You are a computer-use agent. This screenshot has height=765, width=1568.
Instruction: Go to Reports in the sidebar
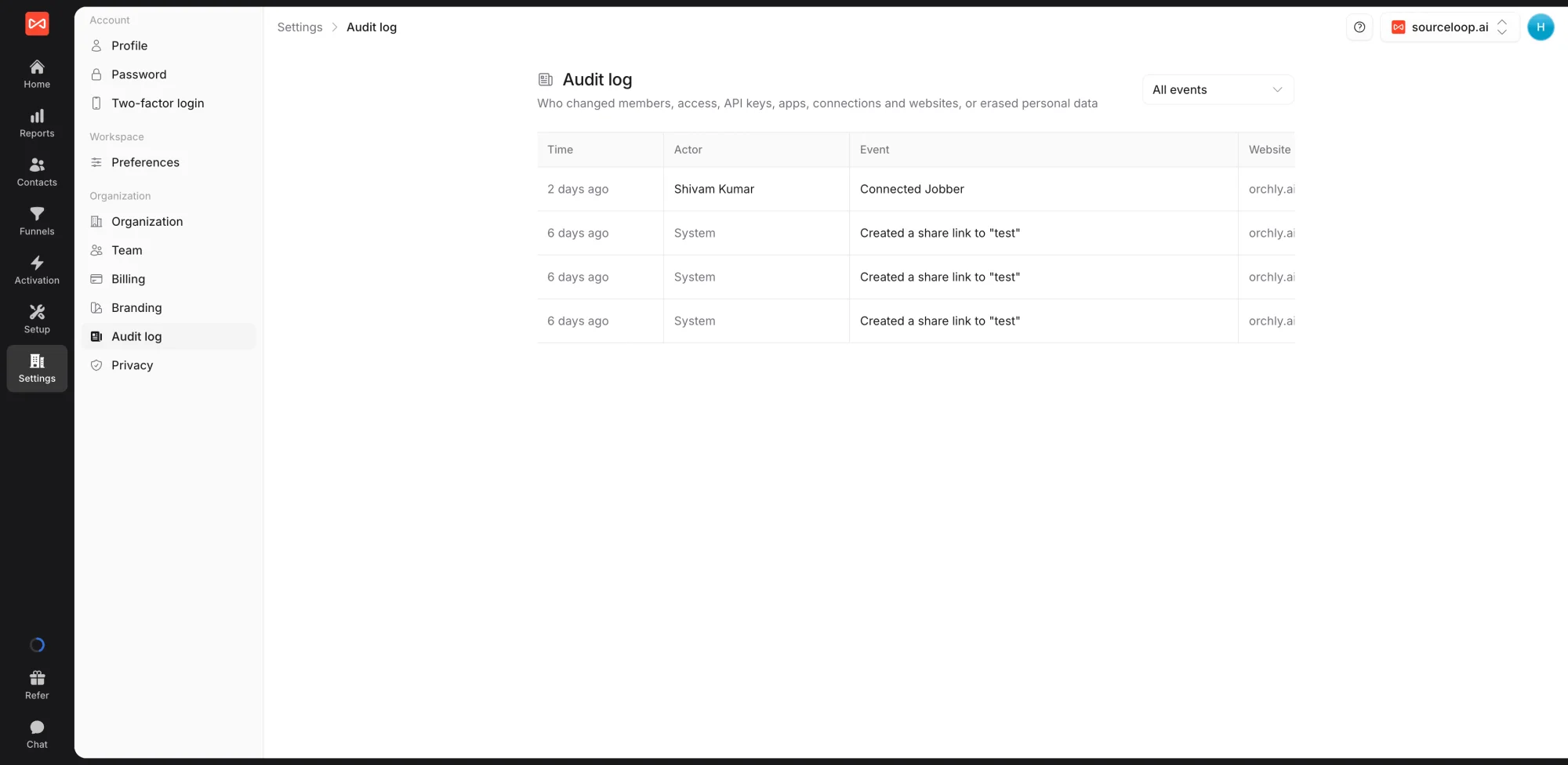[37, 124]
